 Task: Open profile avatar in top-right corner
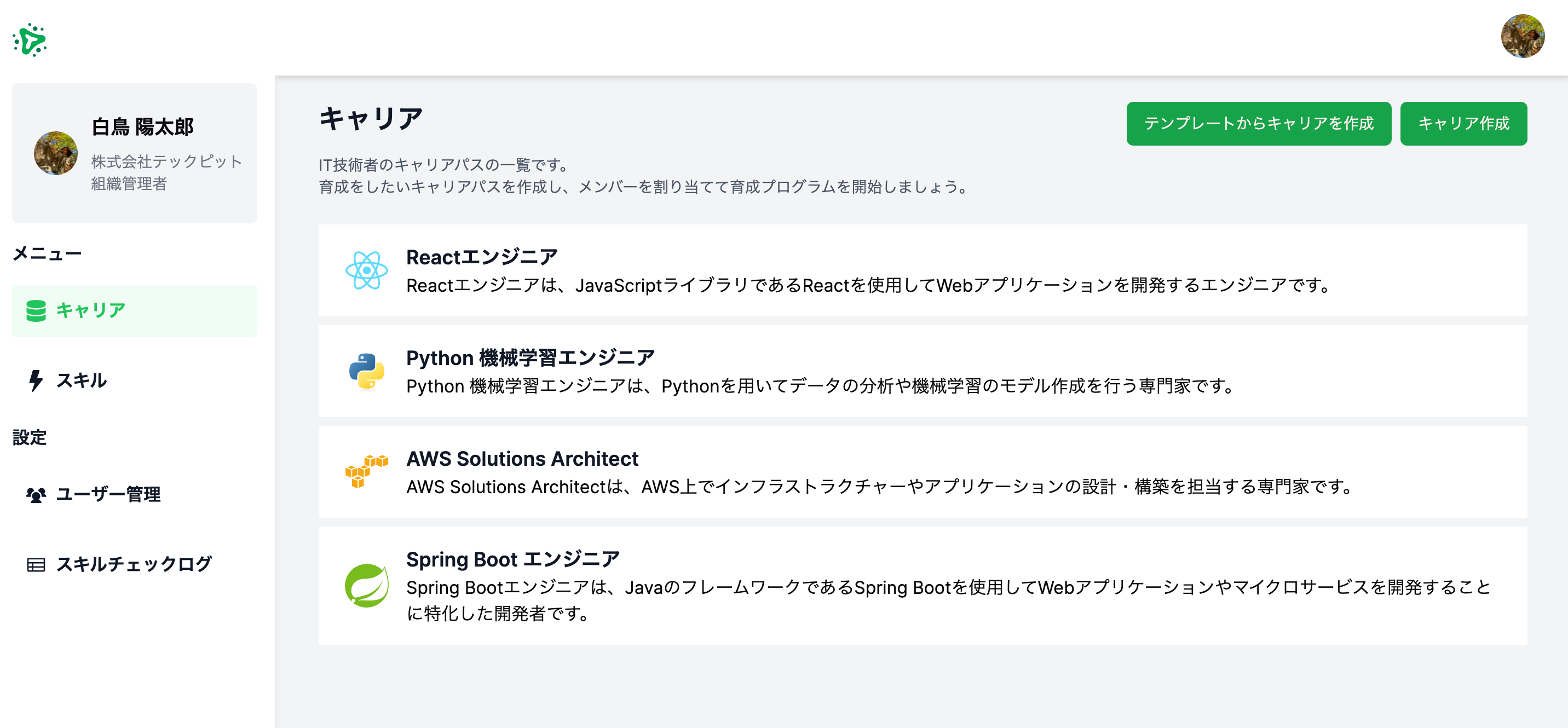coord(1522,37)
